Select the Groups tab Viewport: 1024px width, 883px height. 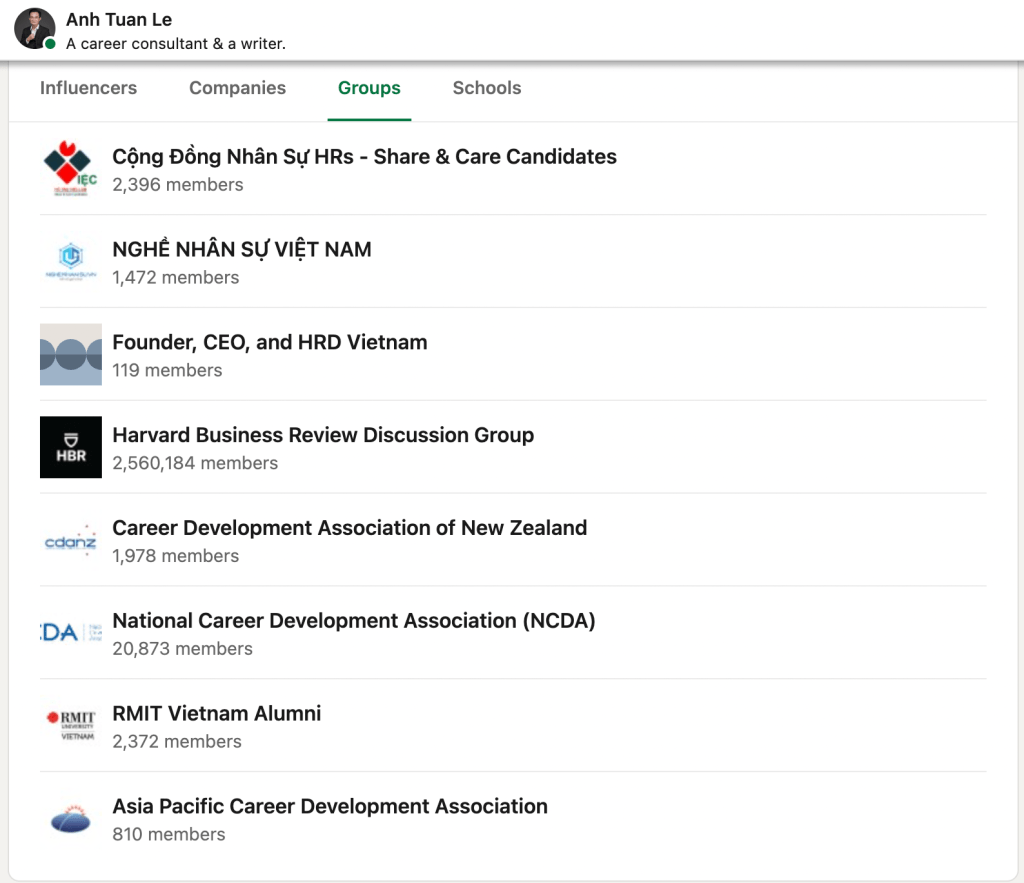pyautogui.click(x=369, y=88)
